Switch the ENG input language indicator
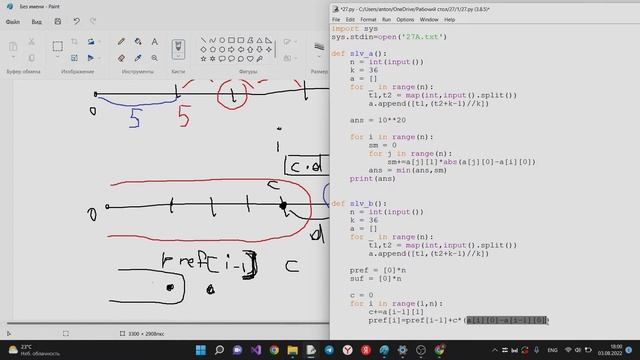The height and width of the screenshot is (360, 640). point(552,350)
